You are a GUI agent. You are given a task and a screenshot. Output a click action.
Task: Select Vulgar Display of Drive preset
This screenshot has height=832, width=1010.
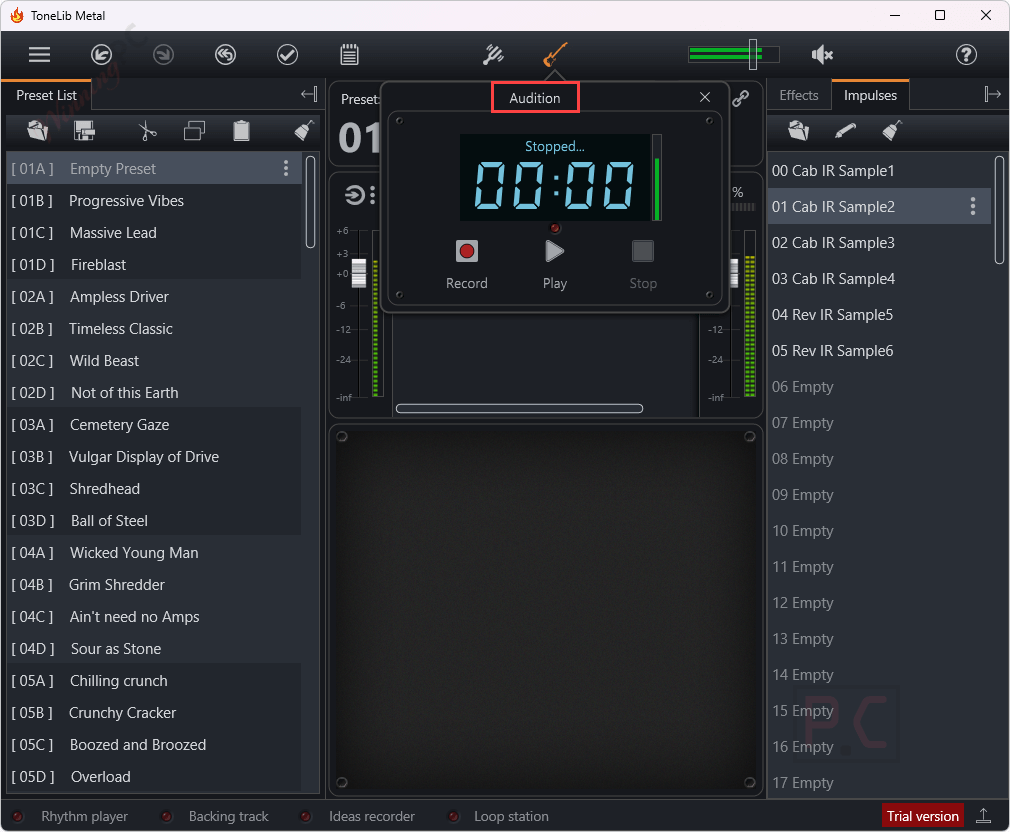point(153,457)
